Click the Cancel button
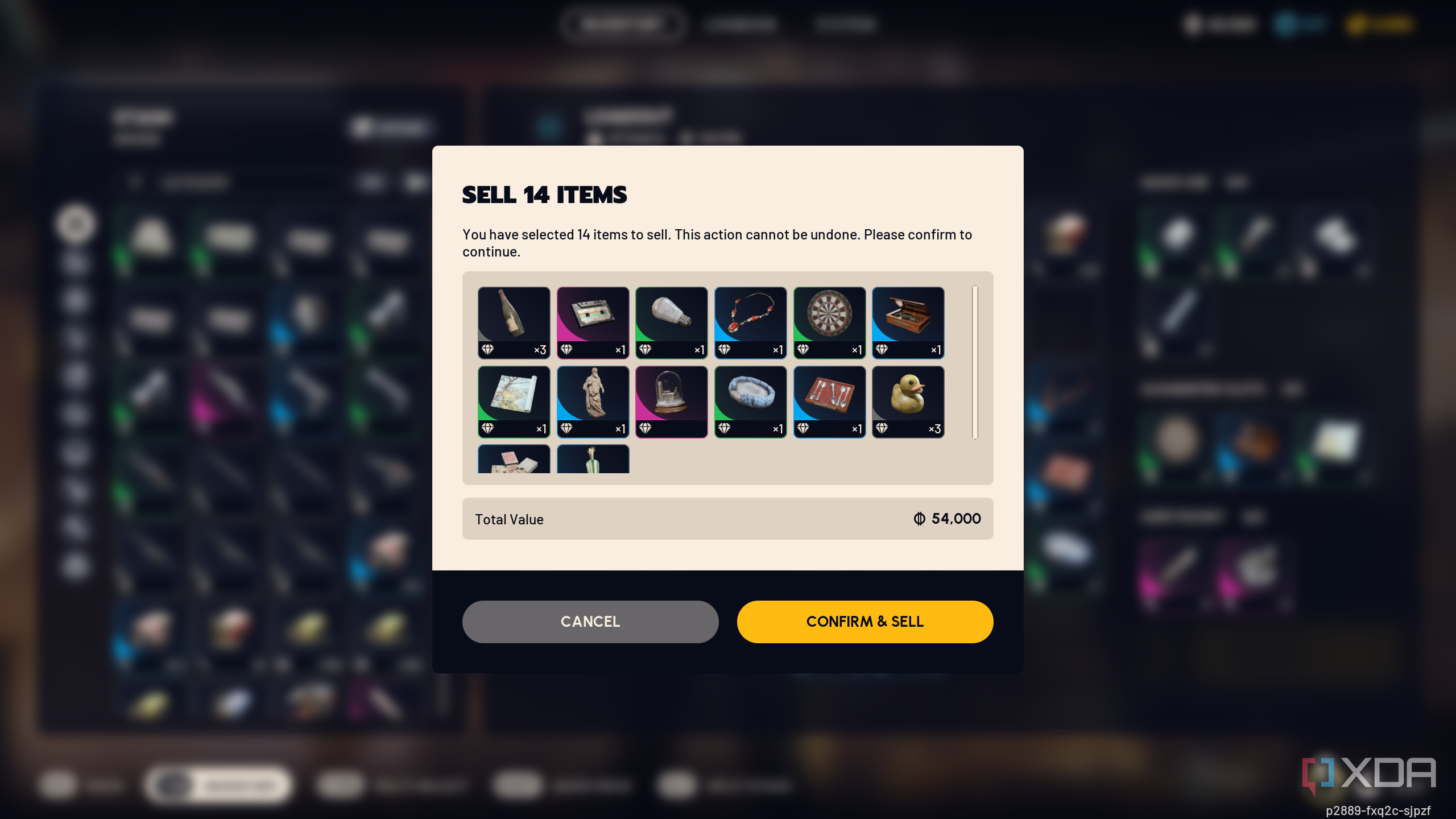The height and width of the screenshot is (819, 1456). pos(590,622)
